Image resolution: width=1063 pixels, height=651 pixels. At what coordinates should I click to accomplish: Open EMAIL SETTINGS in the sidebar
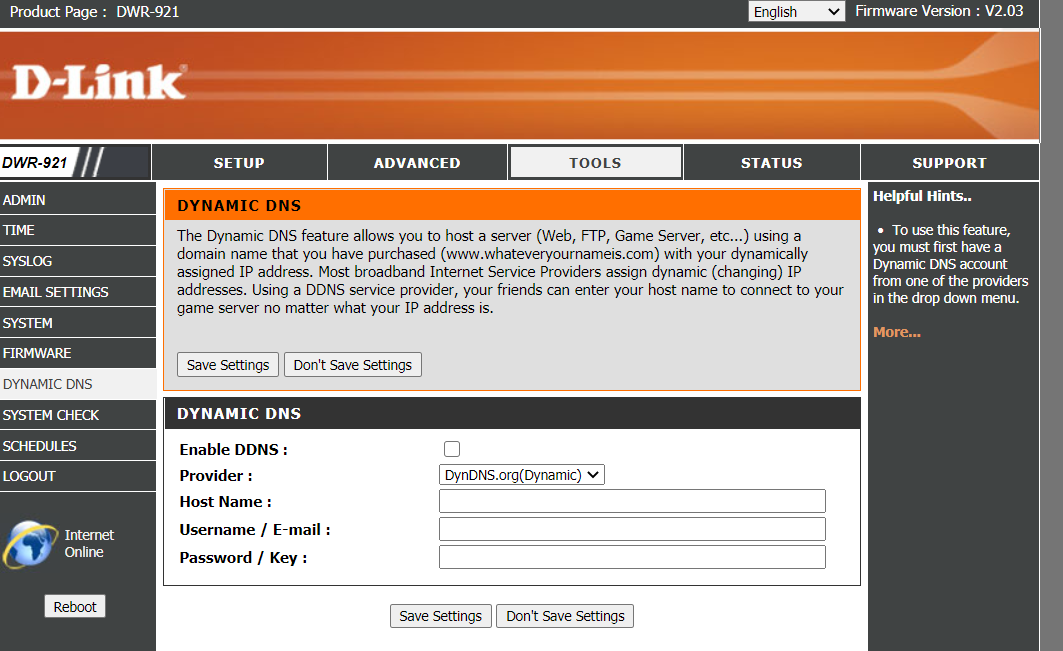pos(78,292)
